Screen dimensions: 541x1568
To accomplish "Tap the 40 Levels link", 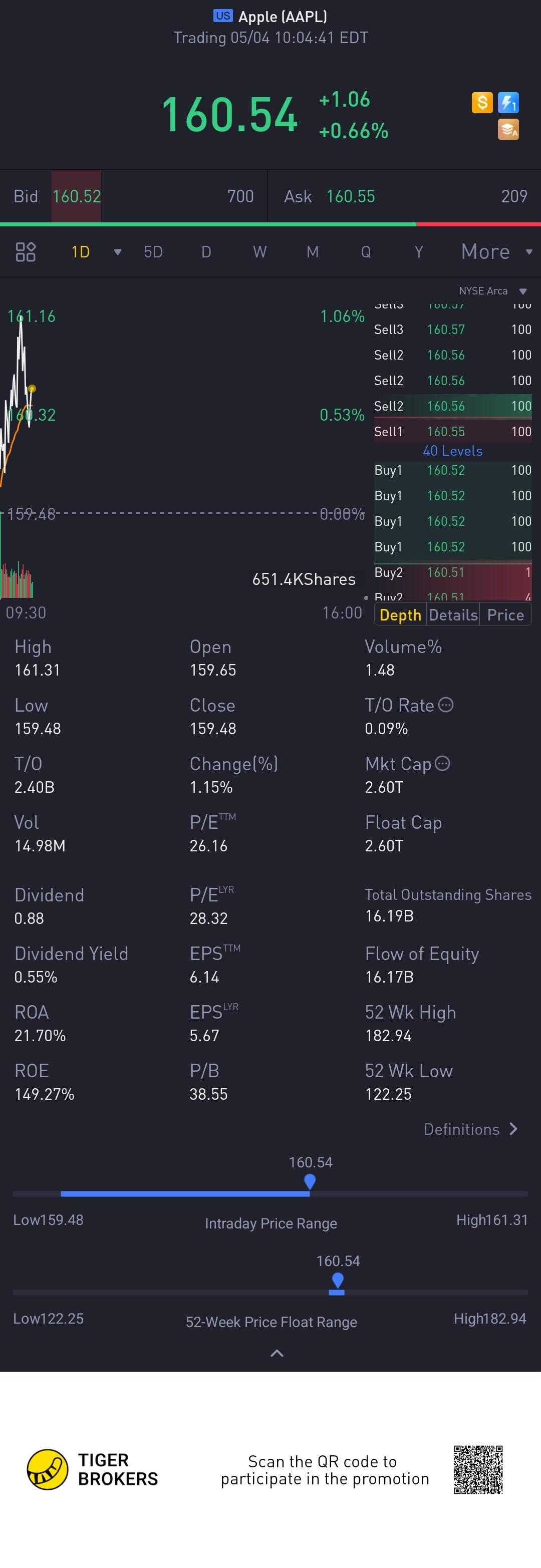I will click(452, 451).
